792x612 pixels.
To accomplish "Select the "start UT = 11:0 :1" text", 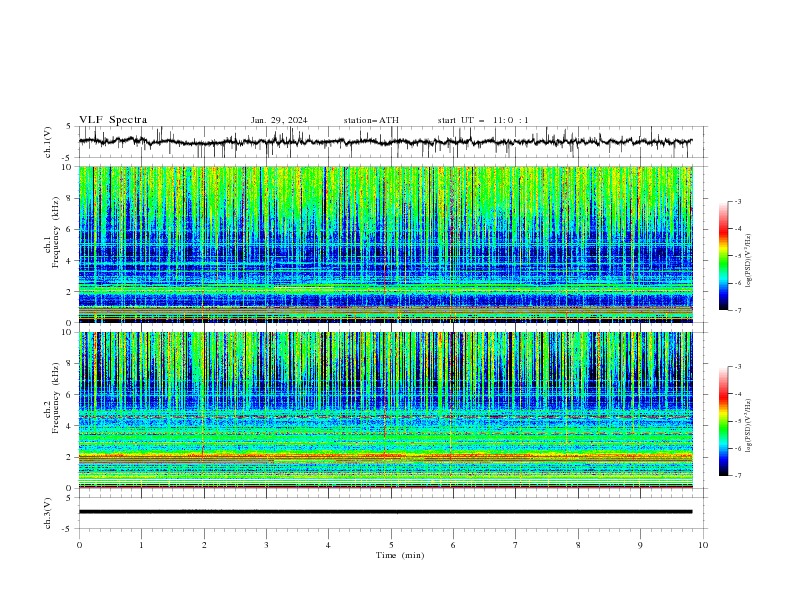I will (483, 120).
